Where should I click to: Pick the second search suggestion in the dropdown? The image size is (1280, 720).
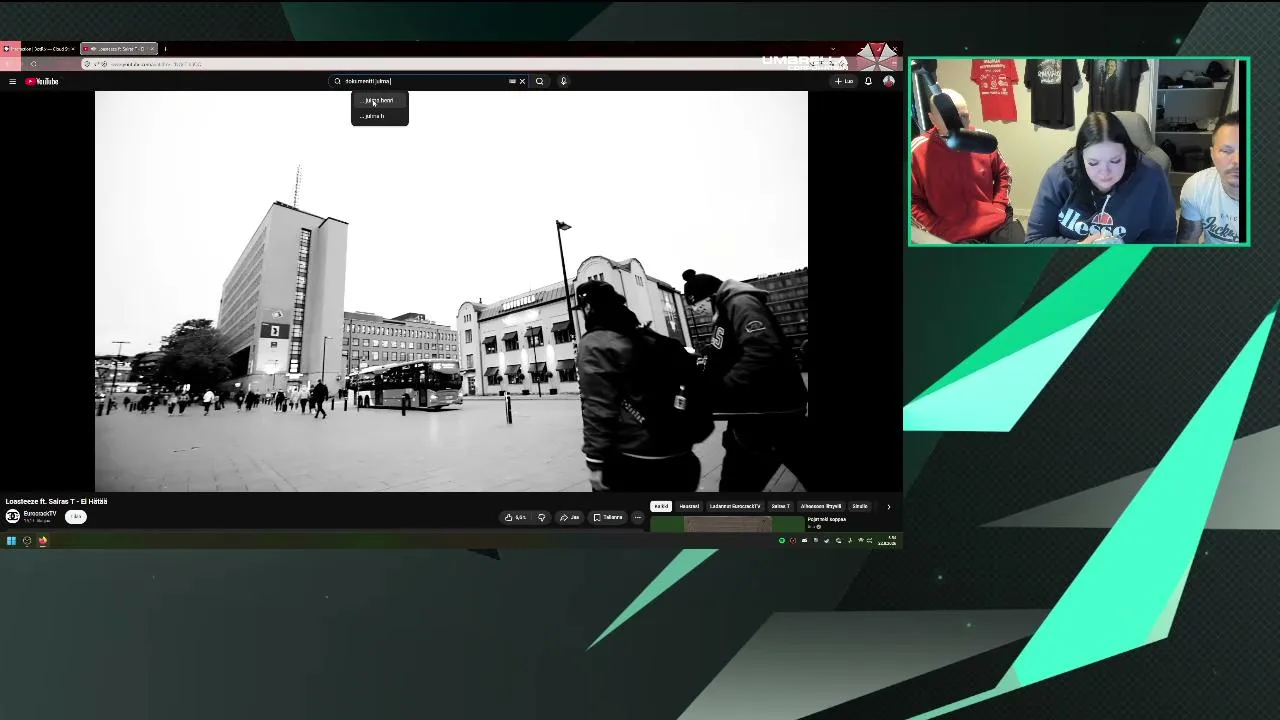click(x=380, y=116)
